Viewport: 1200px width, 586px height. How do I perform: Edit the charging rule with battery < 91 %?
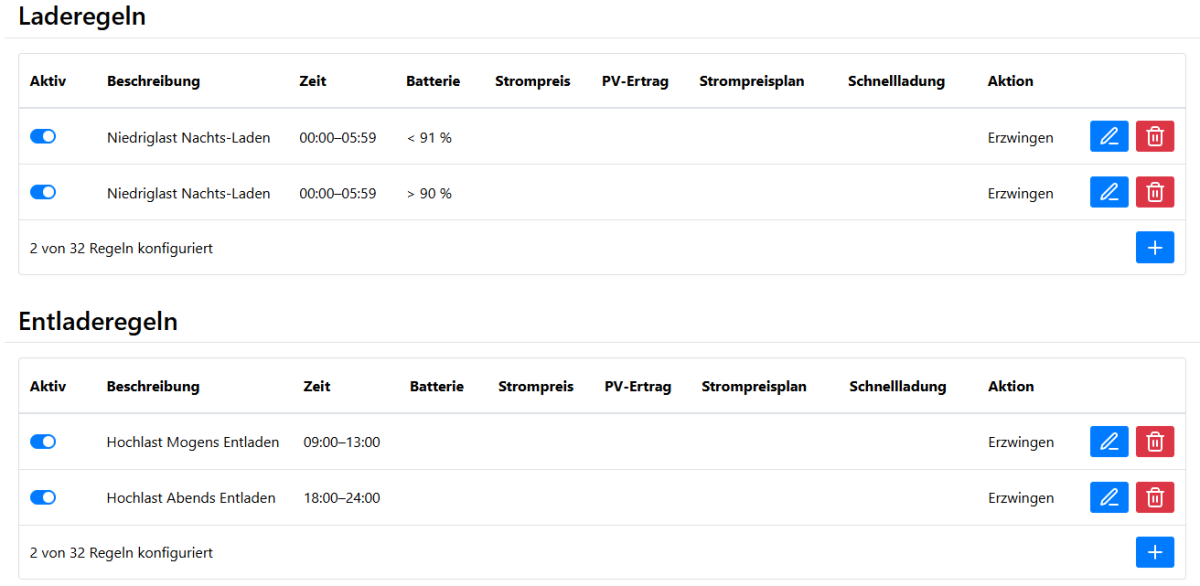(x=1108, y=137)
